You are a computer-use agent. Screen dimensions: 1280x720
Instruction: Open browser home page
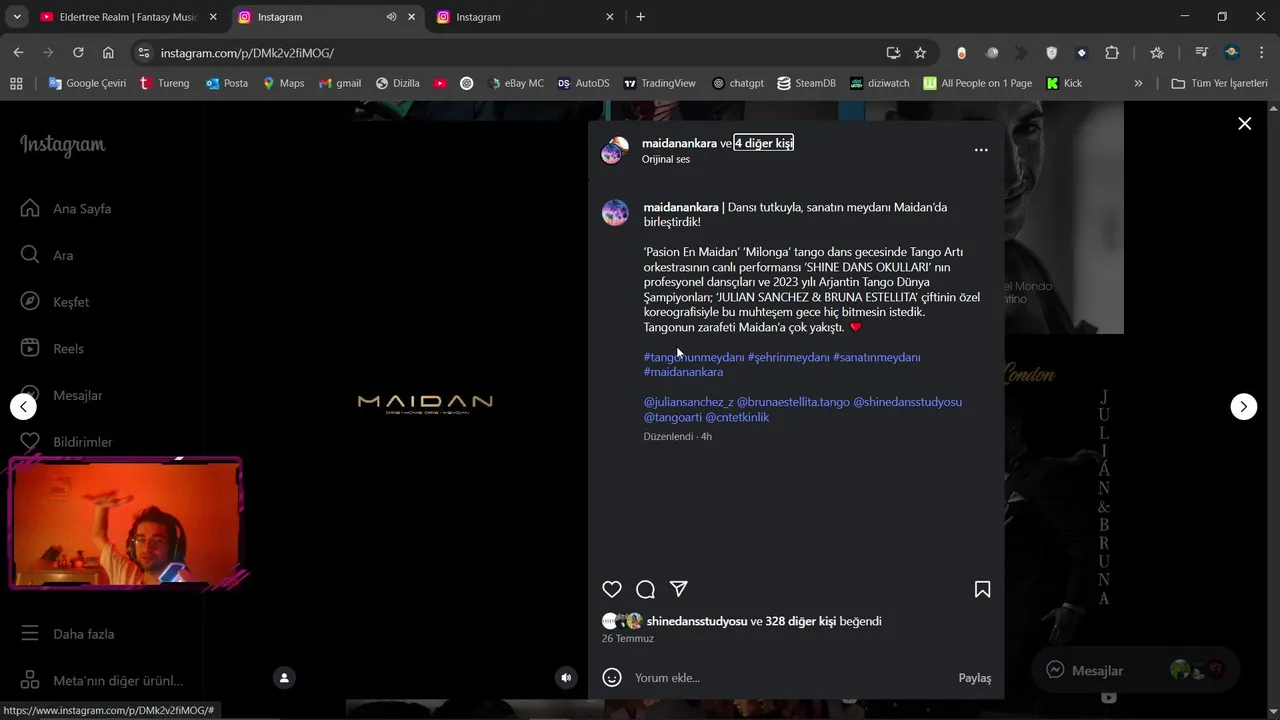click(108, 53)
